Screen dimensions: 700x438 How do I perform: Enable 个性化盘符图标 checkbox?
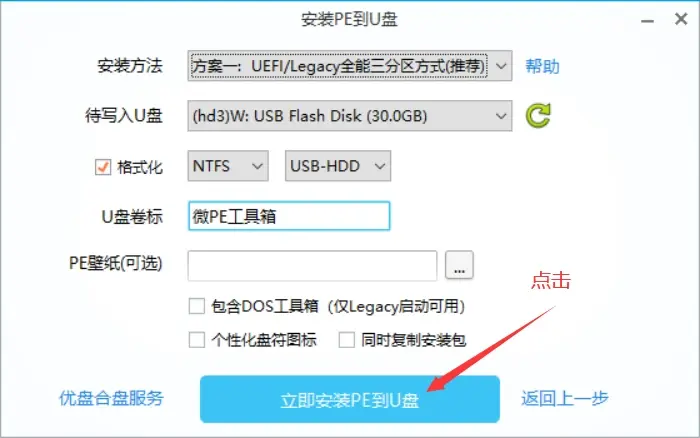coord(196,340)
